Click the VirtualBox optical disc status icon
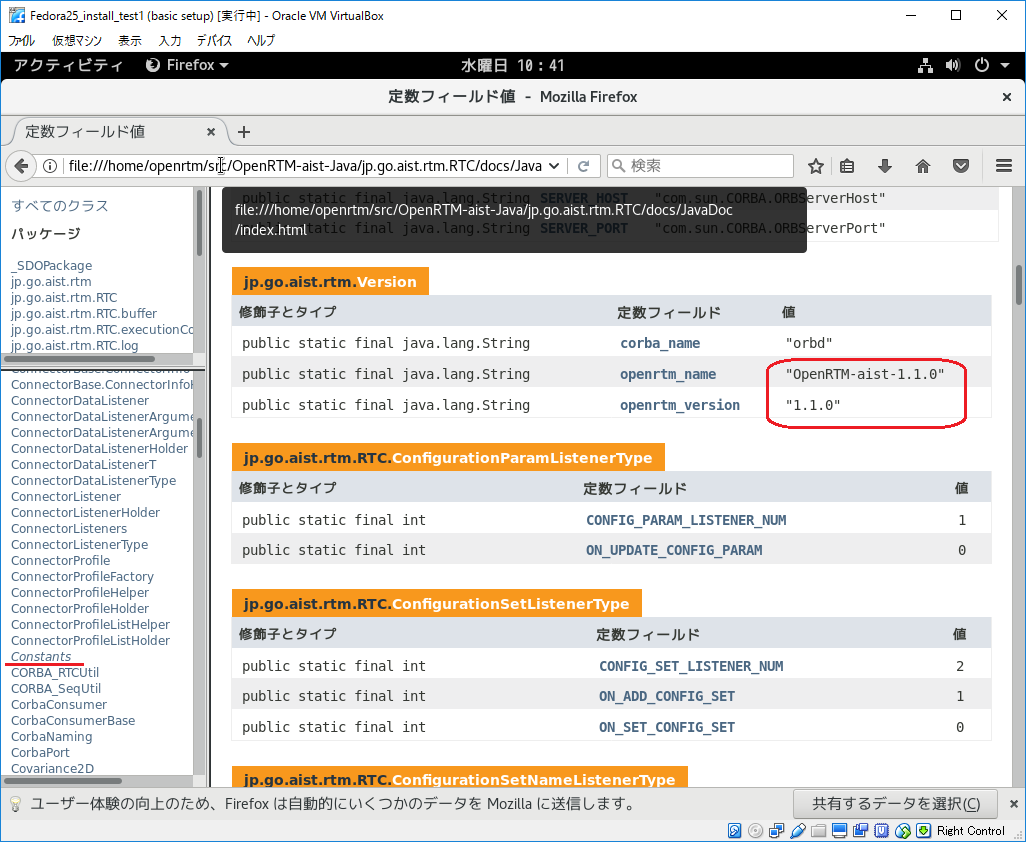1026x842 pixels. [755, 831]
